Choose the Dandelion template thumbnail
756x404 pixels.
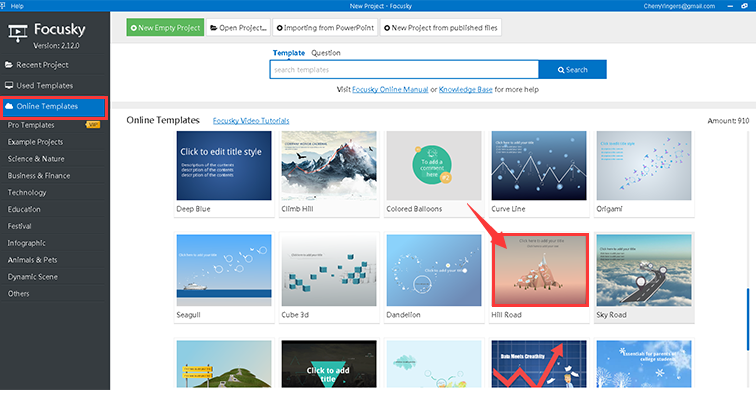click(x=434, y=270)
